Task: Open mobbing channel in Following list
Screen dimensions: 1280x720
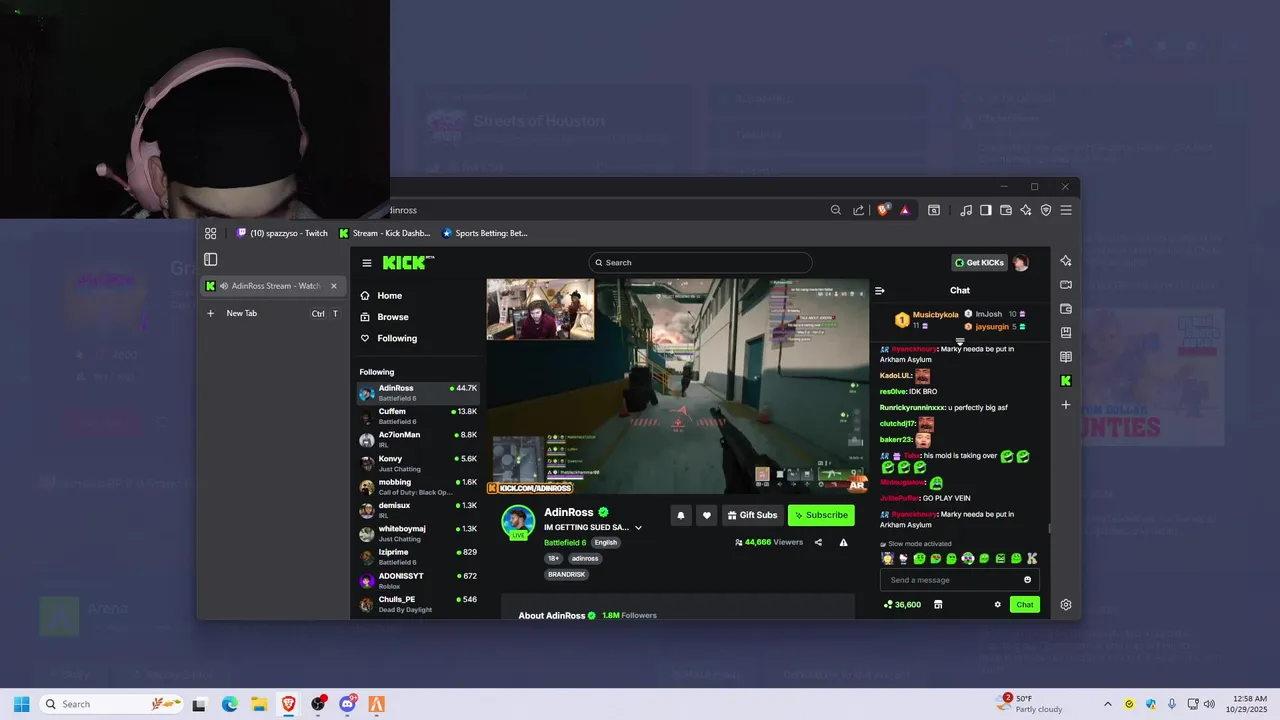Action: [418, 486]
